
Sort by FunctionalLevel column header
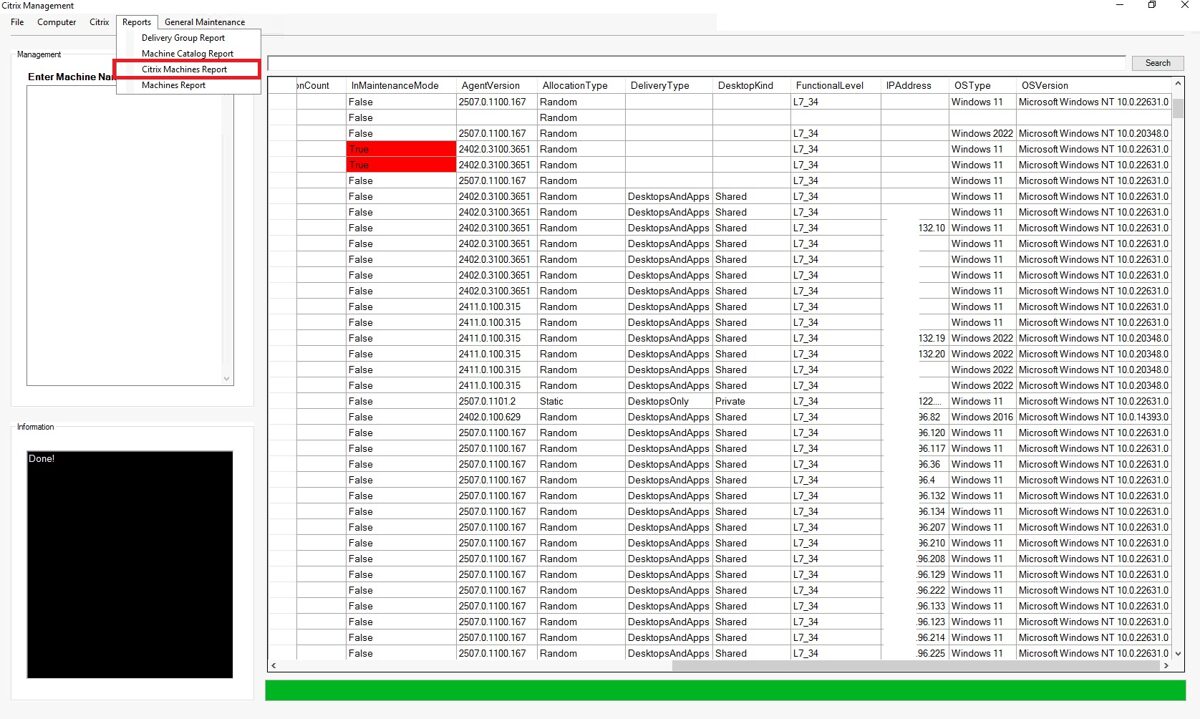pos(836,86)
